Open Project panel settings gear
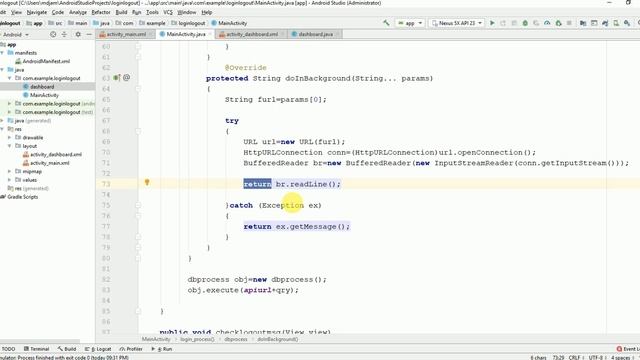 pos(78,35)
